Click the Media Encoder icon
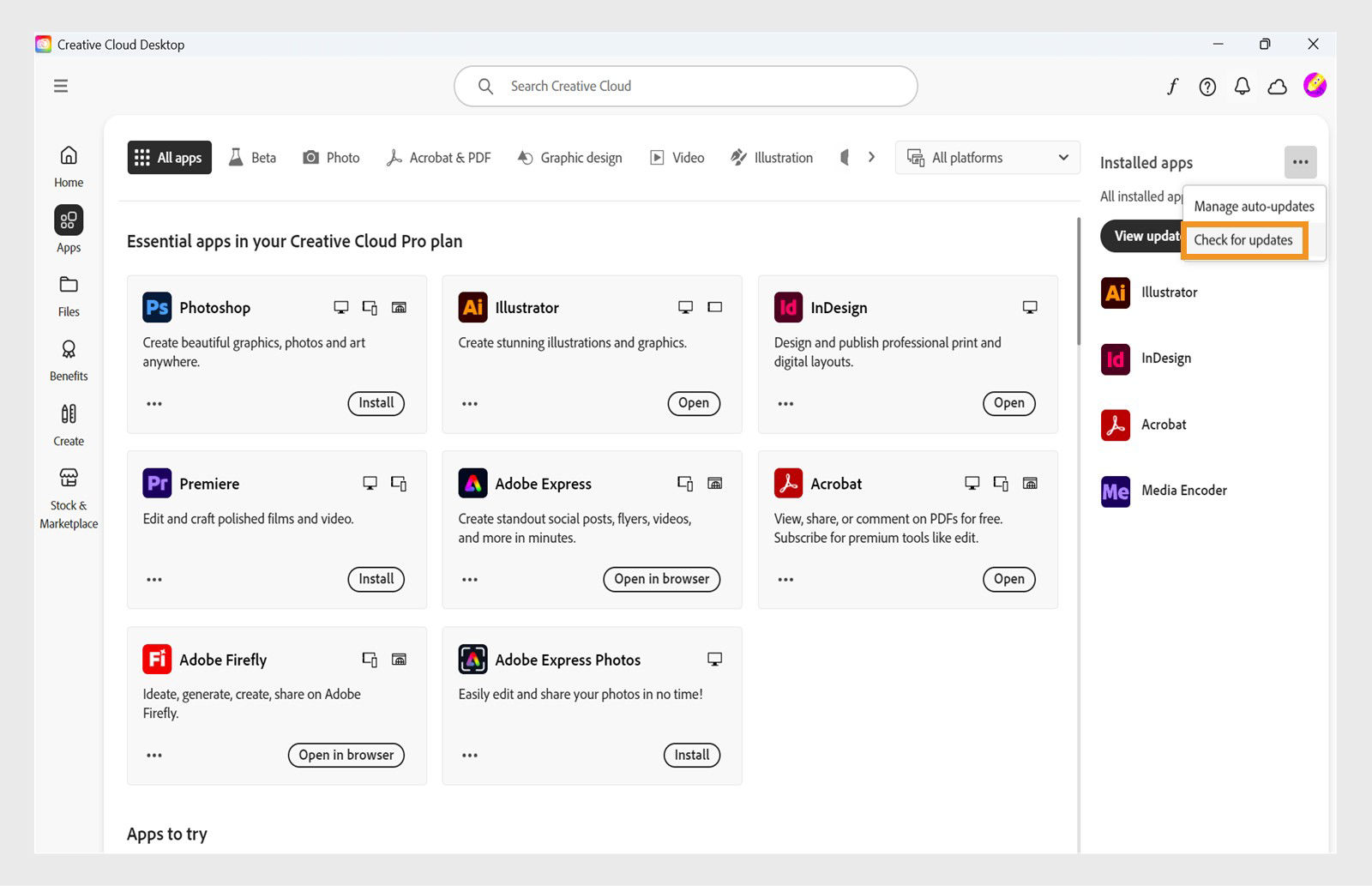 coord(1115,490)
